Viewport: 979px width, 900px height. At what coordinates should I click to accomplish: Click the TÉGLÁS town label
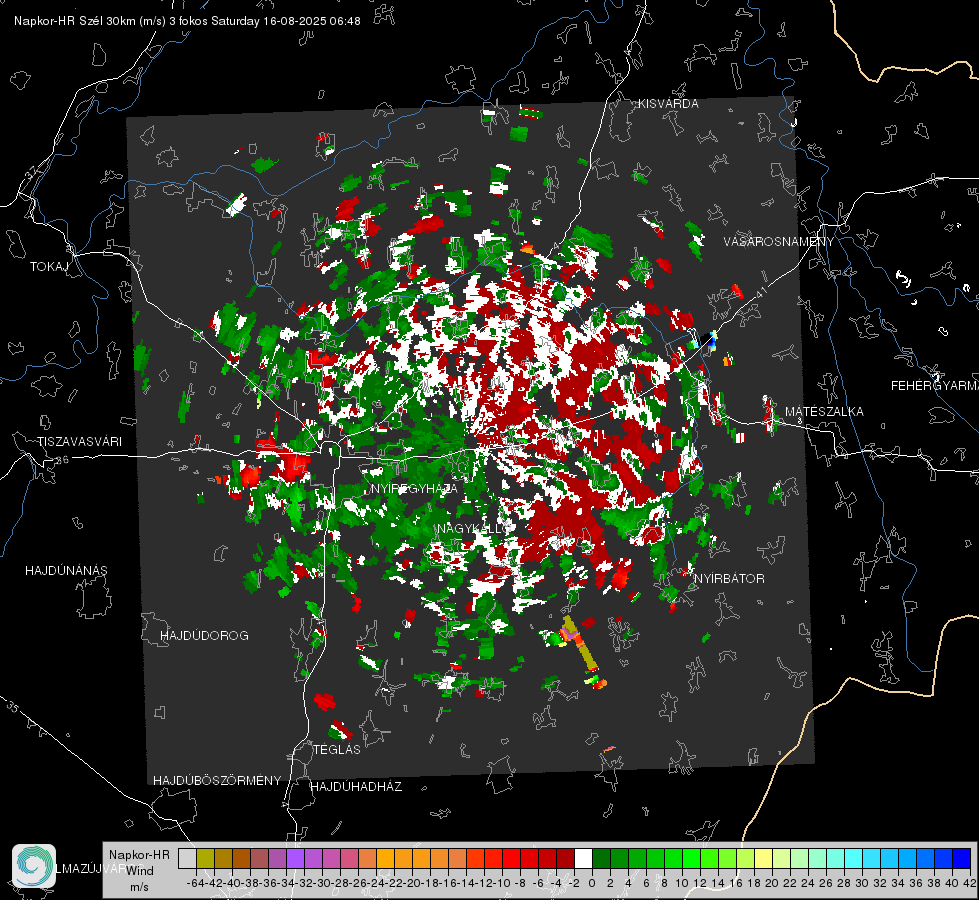(x=337, y=750)
